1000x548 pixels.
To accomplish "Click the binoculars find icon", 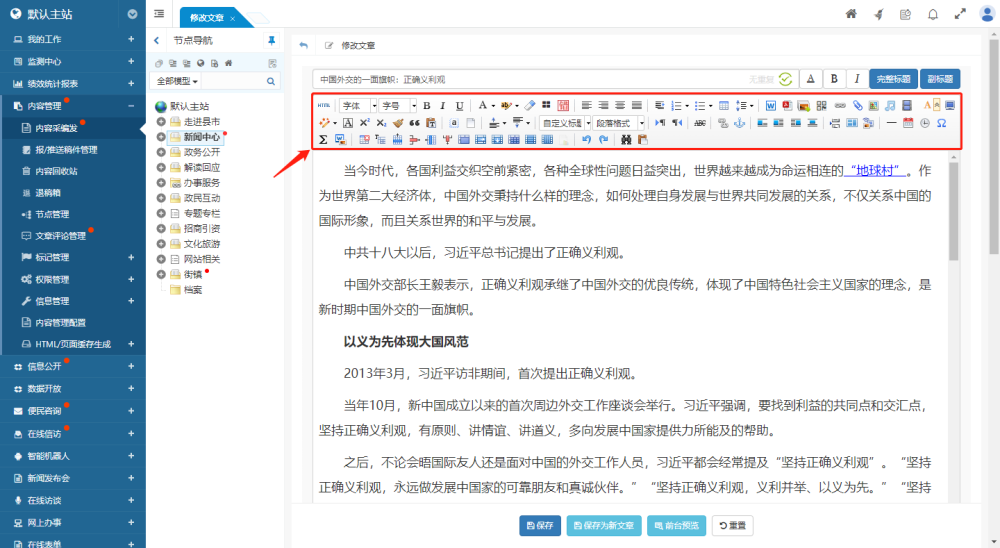I will 626,139.
